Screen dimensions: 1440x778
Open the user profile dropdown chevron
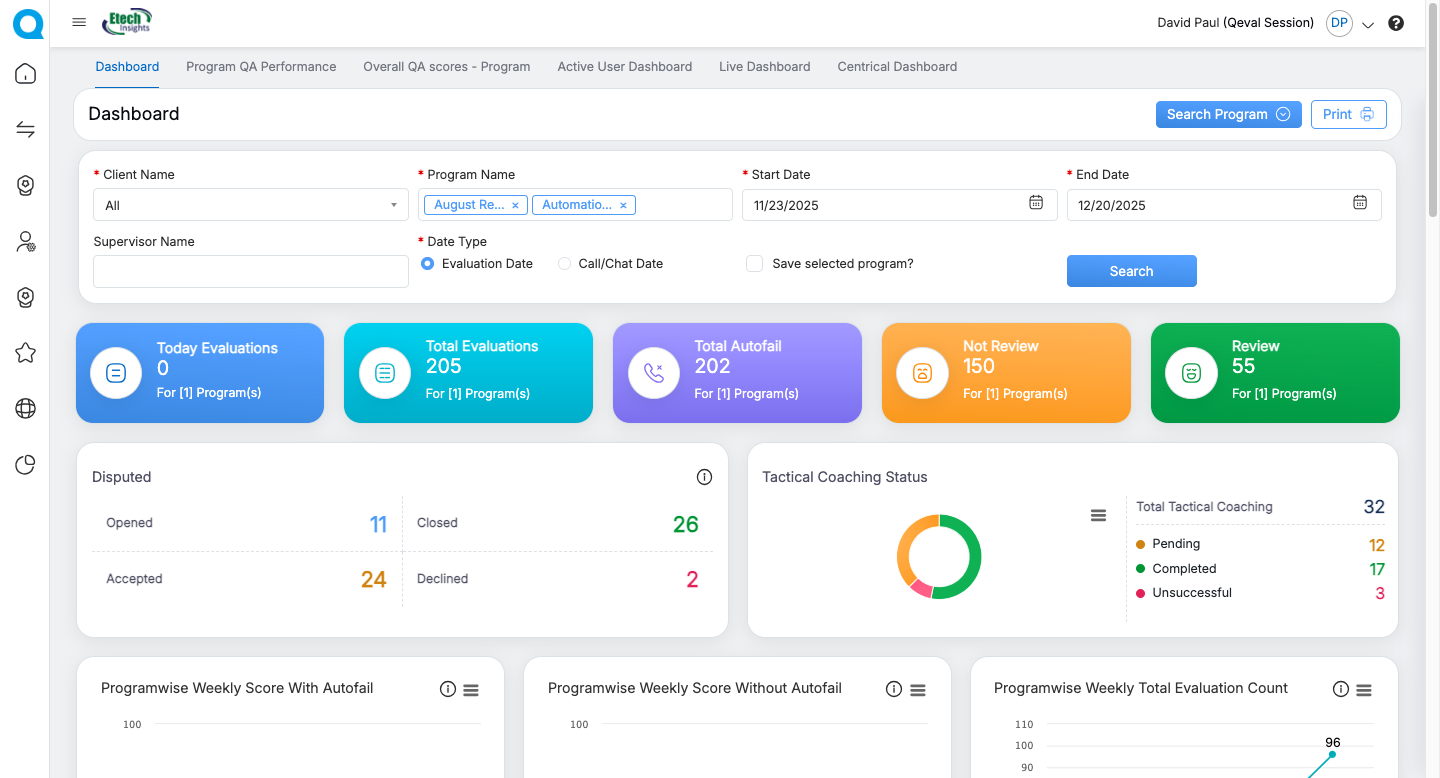coord(1368,24)
